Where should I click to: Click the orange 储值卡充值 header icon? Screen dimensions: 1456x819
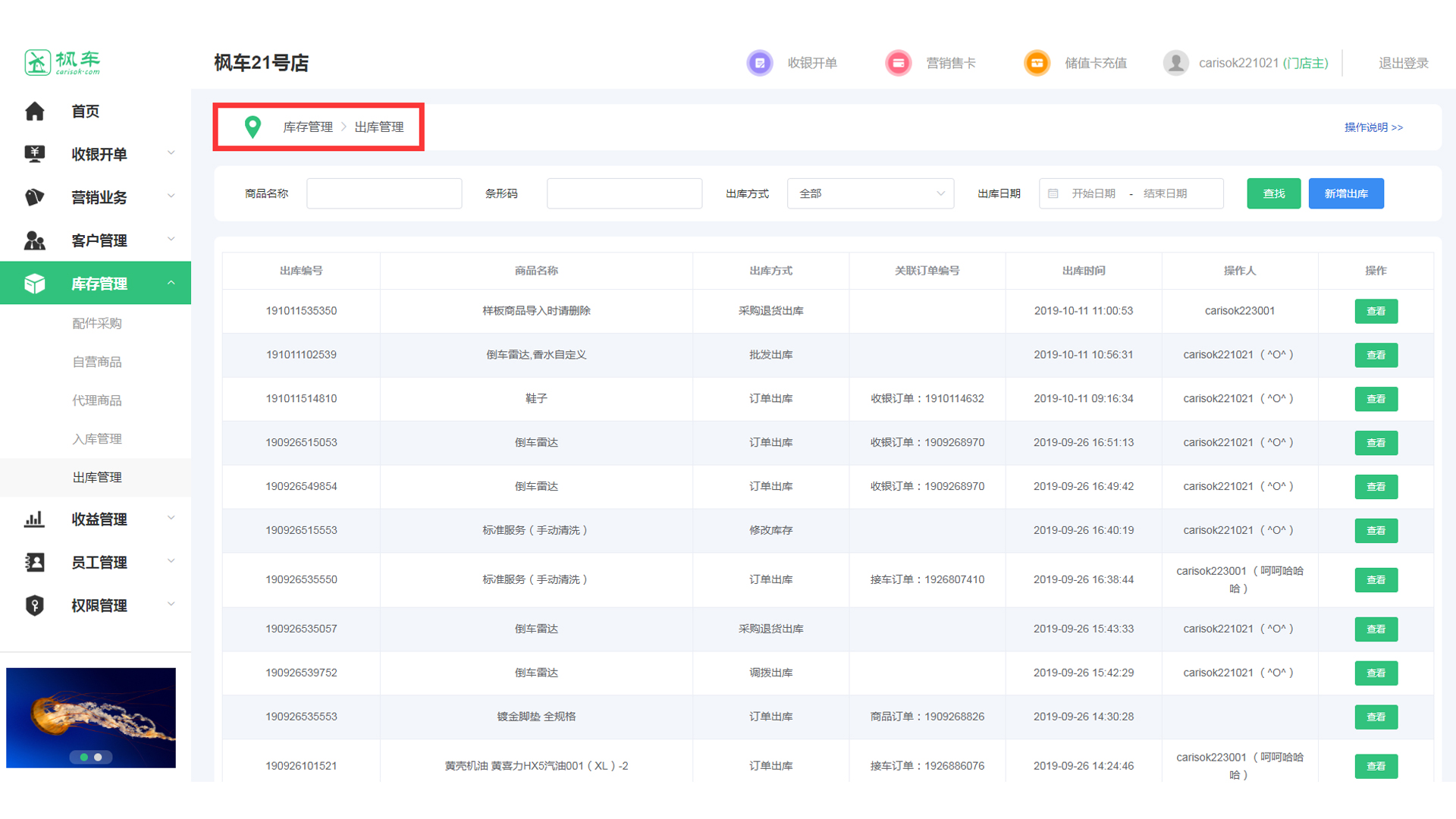pos(1037,63)
